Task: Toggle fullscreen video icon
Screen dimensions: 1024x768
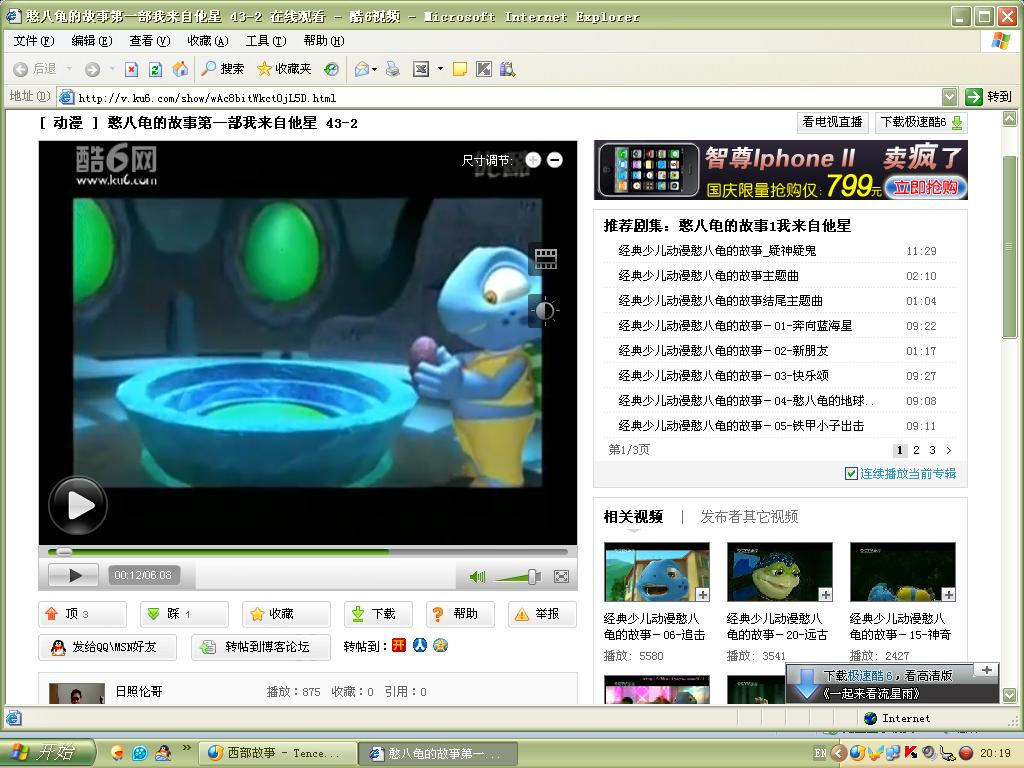Action: [x=561, y=576]
